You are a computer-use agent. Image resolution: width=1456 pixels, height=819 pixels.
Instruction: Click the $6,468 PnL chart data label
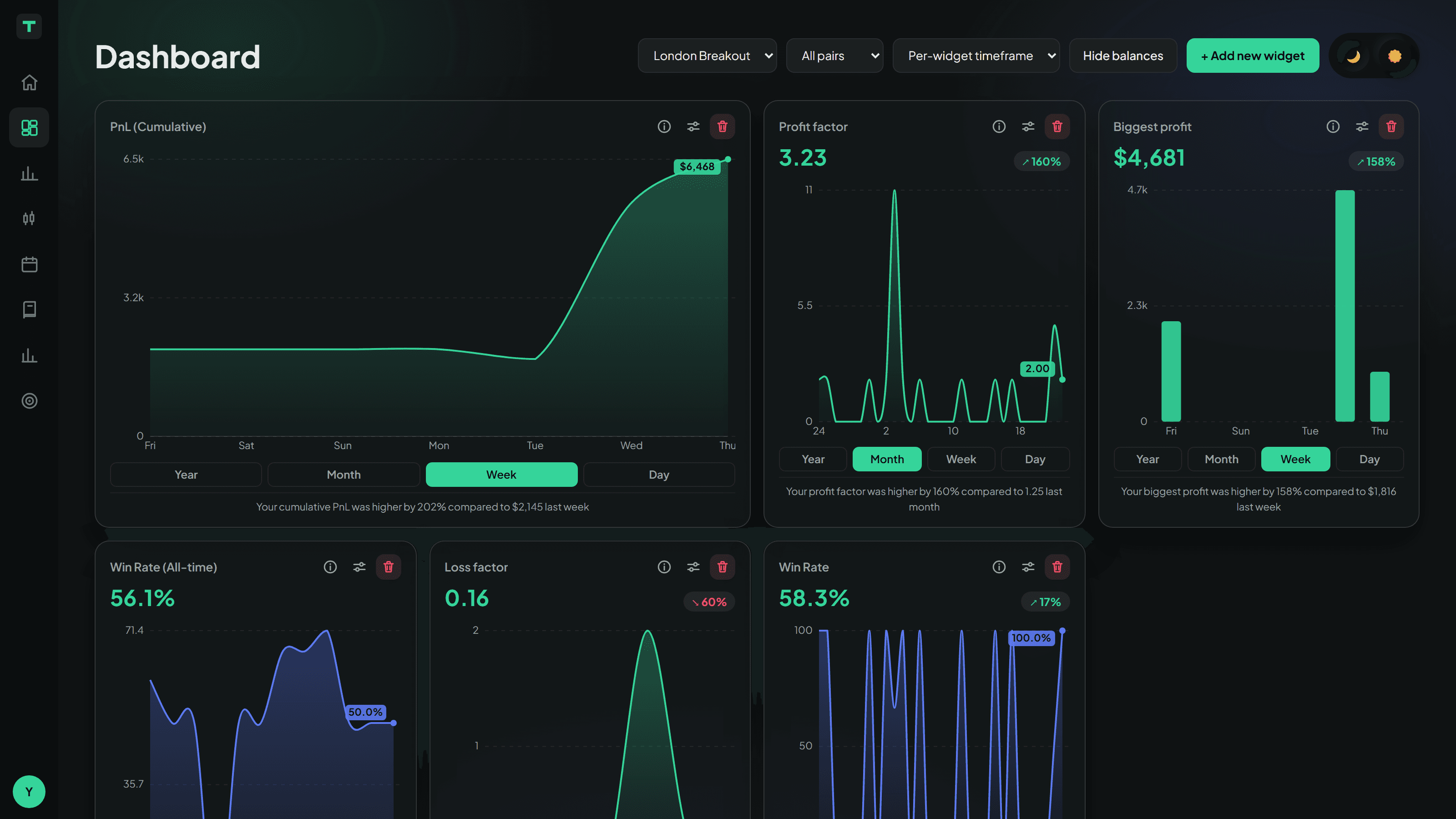(697, 166)
